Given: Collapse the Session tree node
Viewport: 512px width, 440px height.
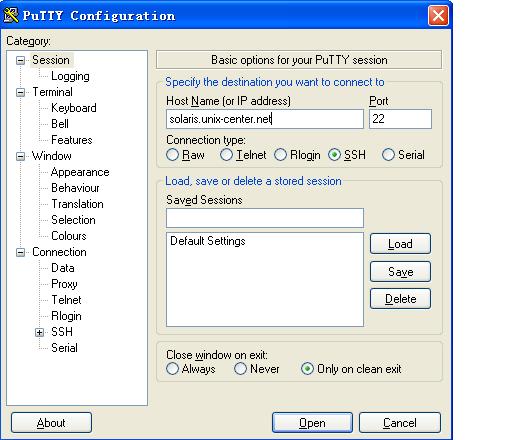Looking at the screenshot, I should (x=20, y=60).
